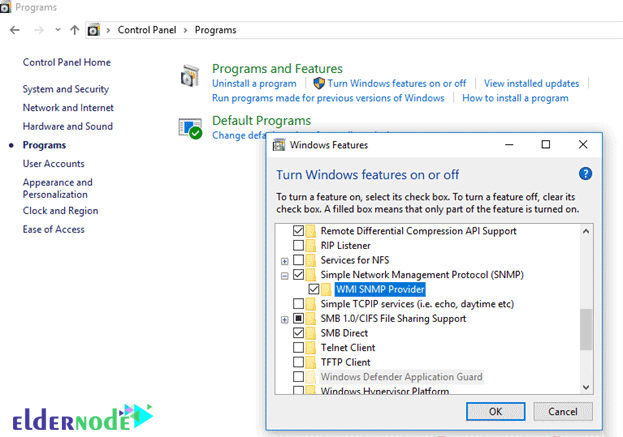Click the folder icon next to Services for NFS
This screenshot has width=623, height=437.
[311, 260]
